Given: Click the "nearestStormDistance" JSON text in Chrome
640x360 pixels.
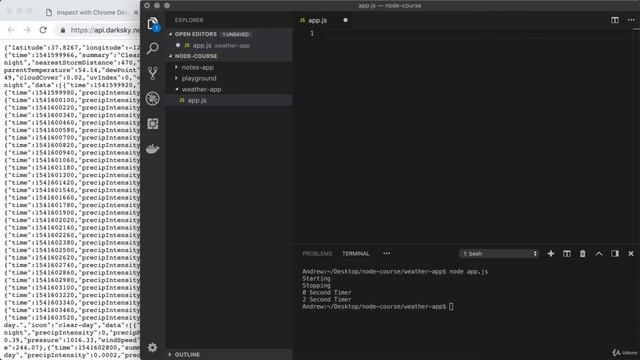Looking at the screenshot, I should [71, 63].
